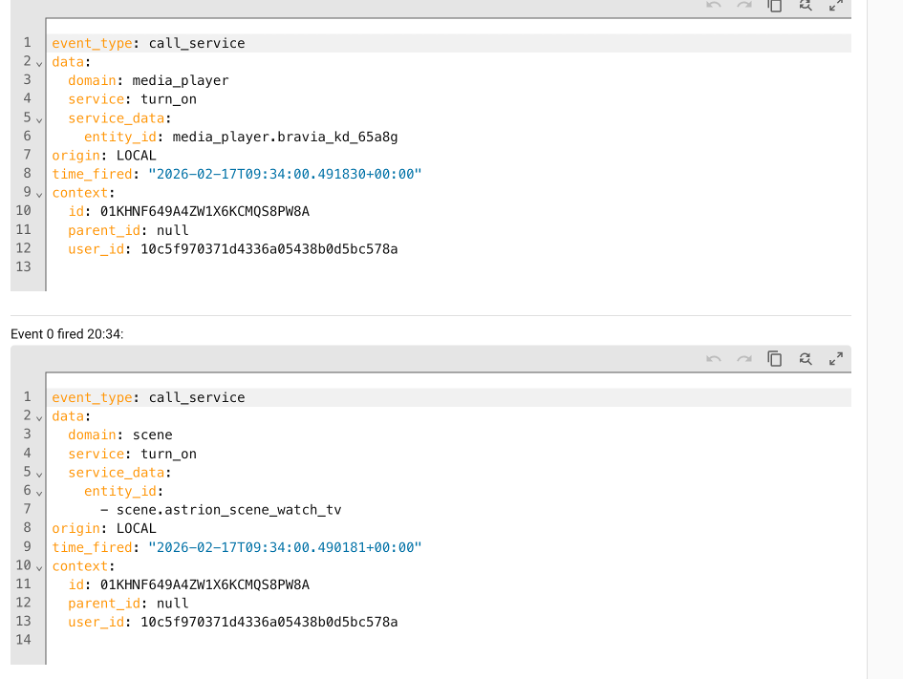904x680 pixels.
Task: Click the media_player.bravia_kd_65a8g entity value
Action: (x=291, y=137)
